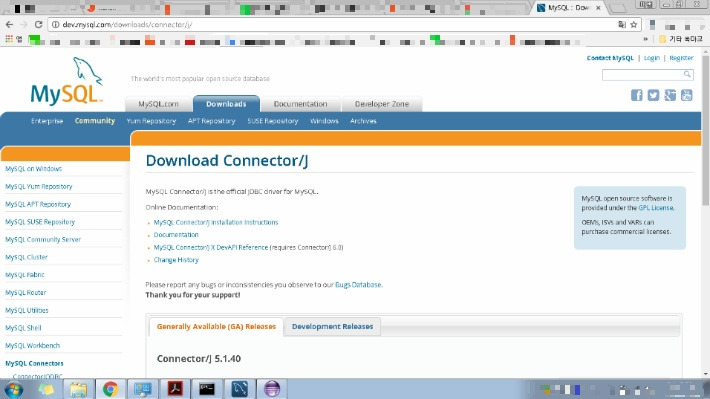Open MySQL Workbench sidebar link
The height and width of the screenshot is (399, 710).
pyautogui.click(x=32, y=346)
